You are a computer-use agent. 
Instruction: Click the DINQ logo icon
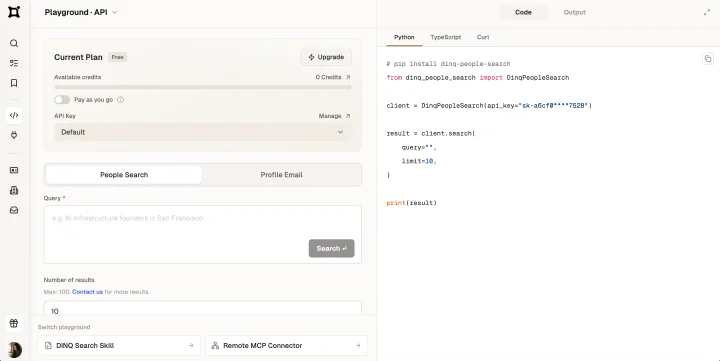[x=14, y=12]
